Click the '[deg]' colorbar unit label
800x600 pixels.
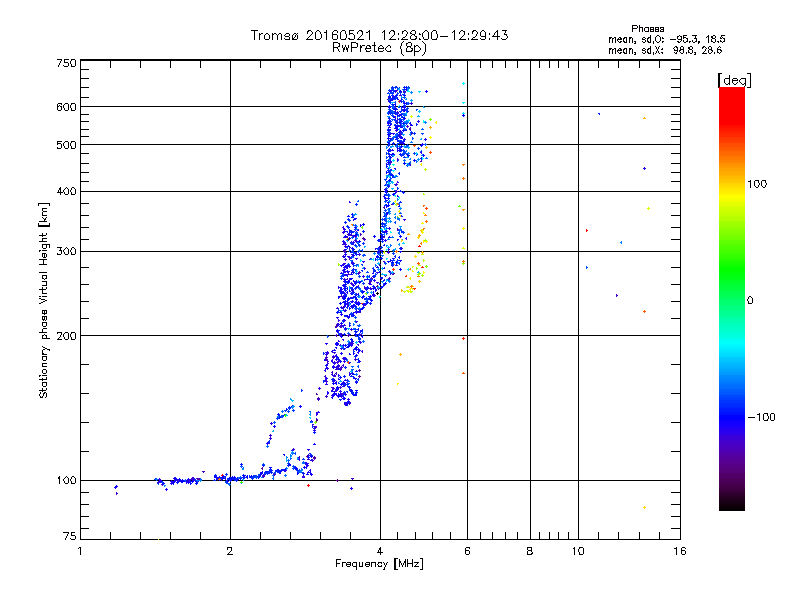[x=734, y=80]
